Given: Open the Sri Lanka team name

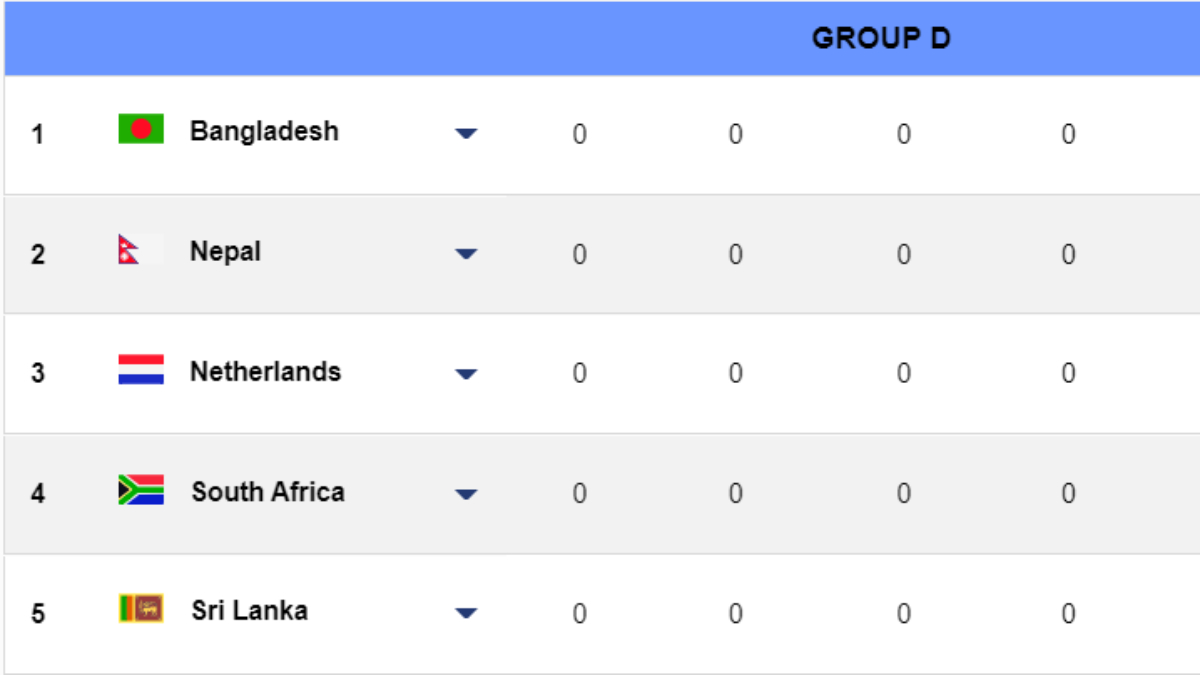Looking at the screenshot, I should click(x=250, y=610).
